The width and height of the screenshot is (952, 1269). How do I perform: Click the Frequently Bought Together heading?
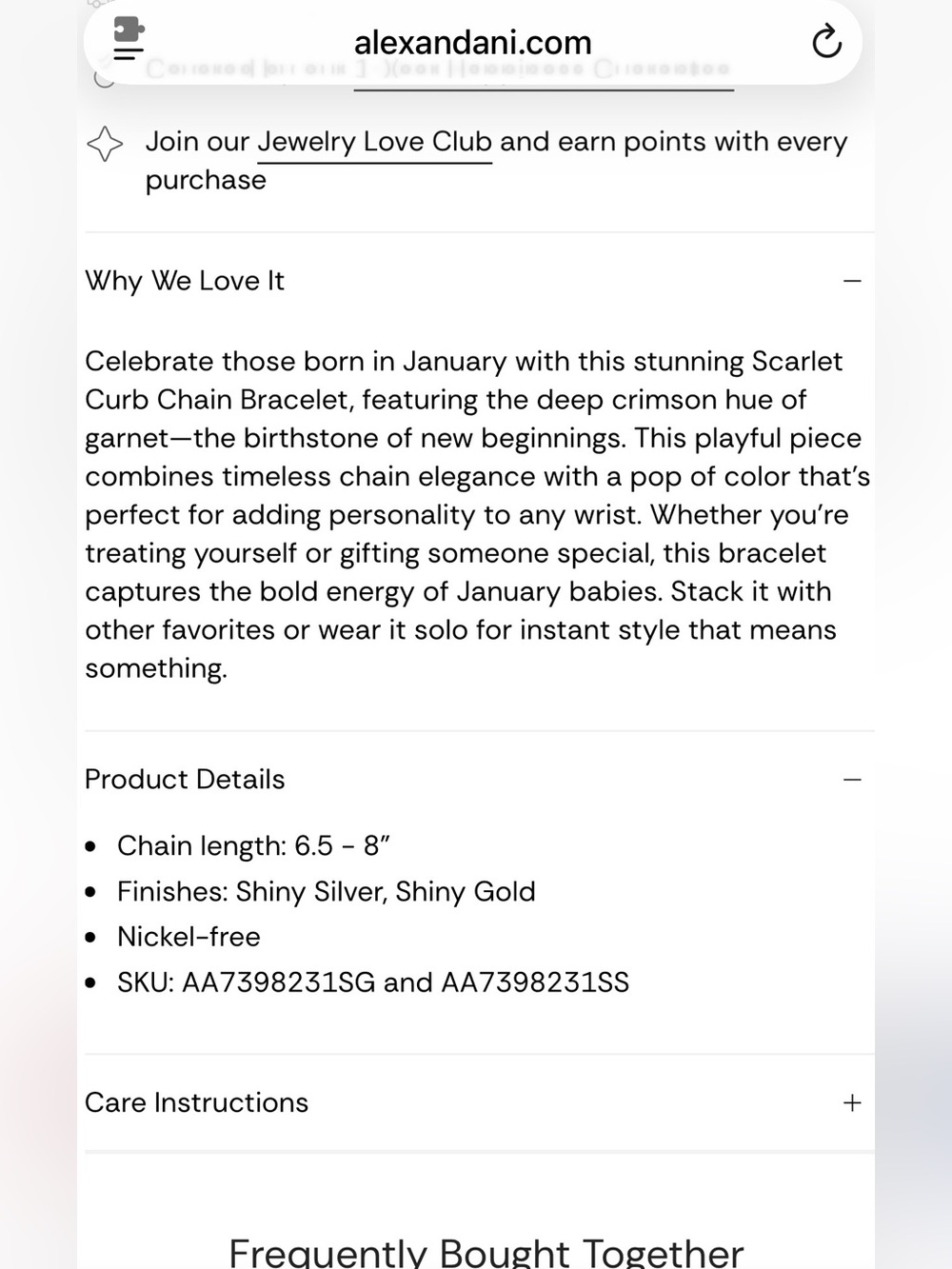(486, 1251)
